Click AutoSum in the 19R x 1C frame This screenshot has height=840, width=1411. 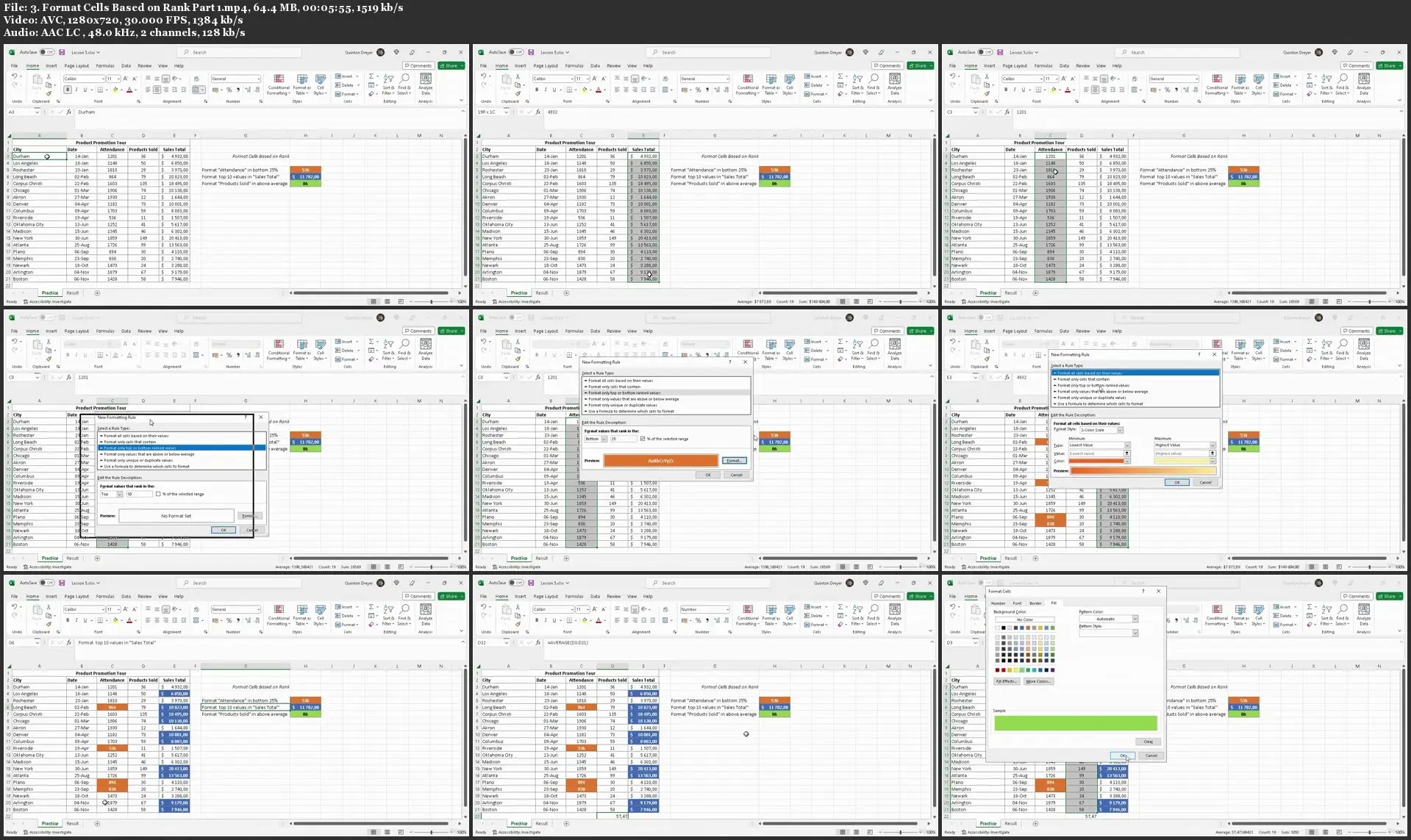coord(842,76)
